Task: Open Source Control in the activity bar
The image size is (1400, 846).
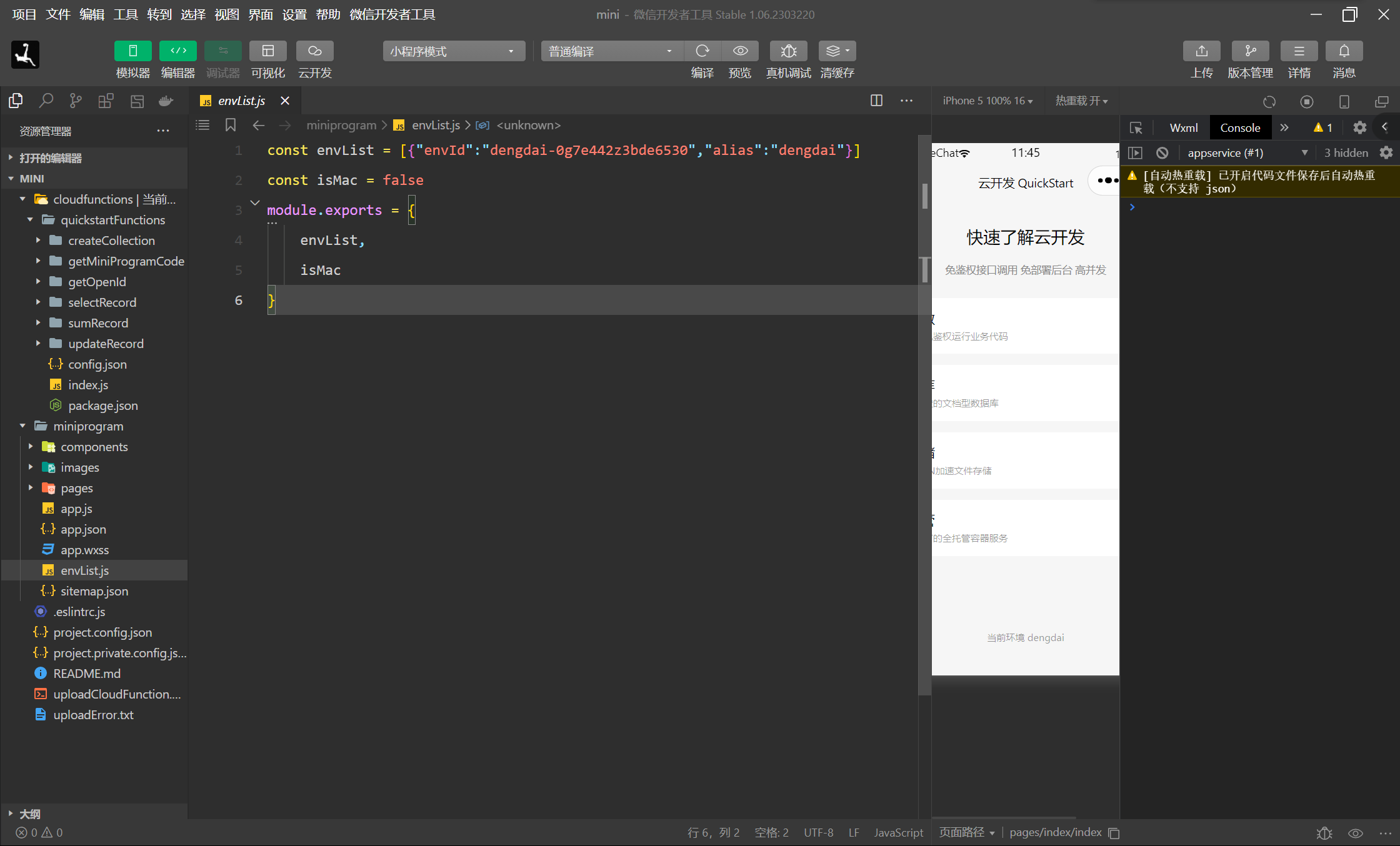Action: tap(76, 101)
